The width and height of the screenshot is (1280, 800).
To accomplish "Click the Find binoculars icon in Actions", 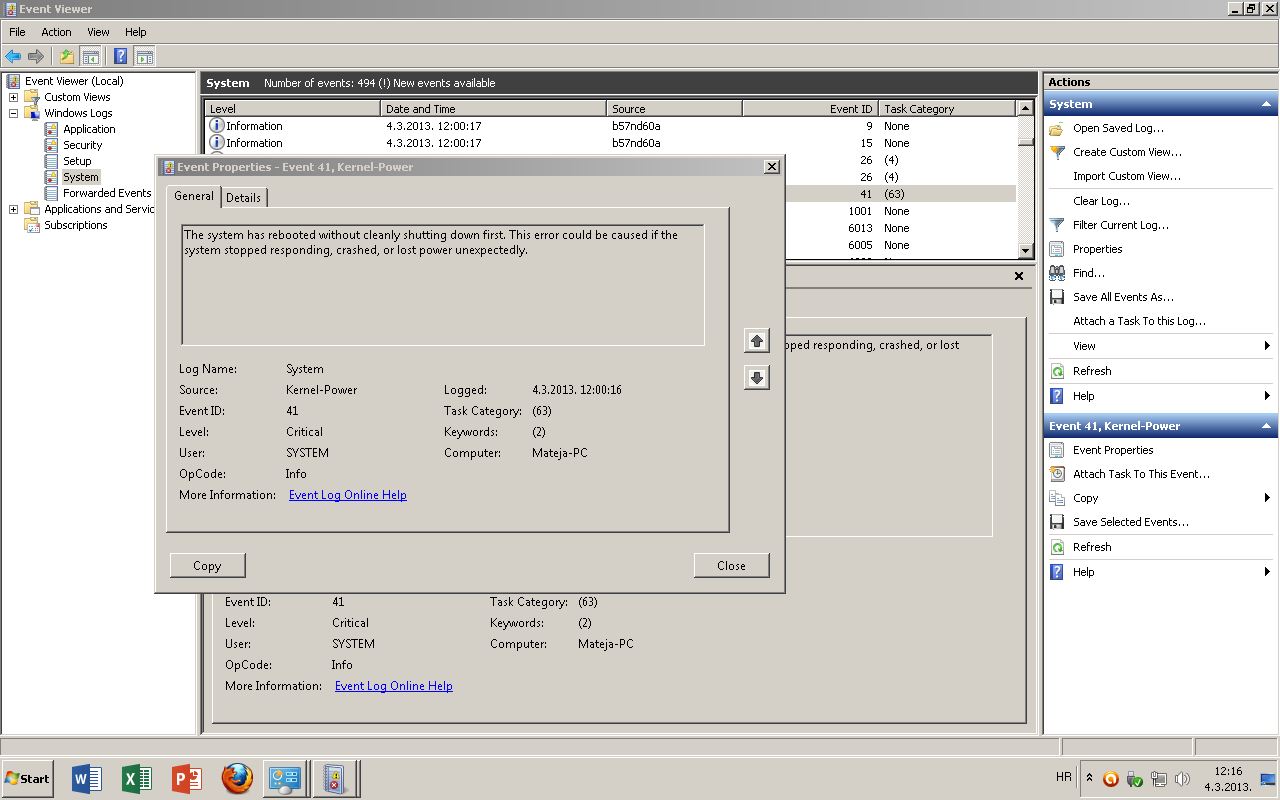I will click(x=1057, y=273).
